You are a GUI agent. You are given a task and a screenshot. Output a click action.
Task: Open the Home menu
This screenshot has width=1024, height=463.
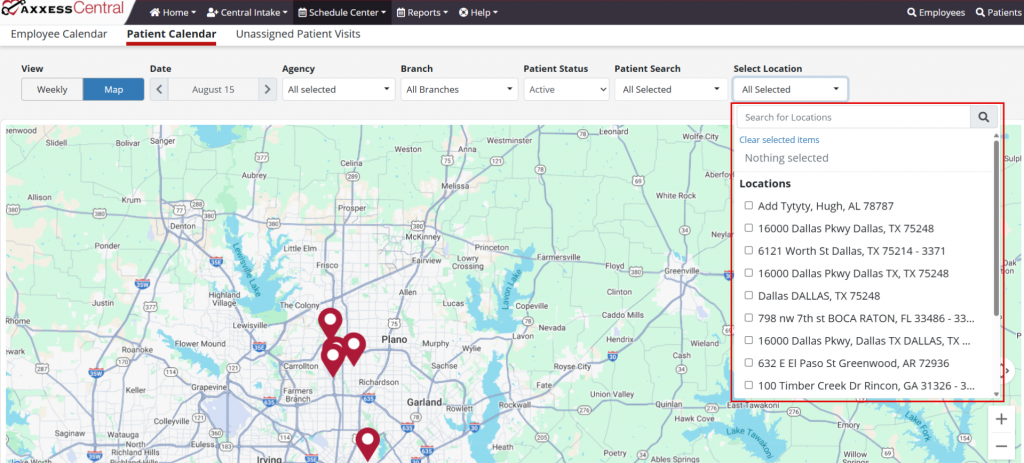click(172, 12)
